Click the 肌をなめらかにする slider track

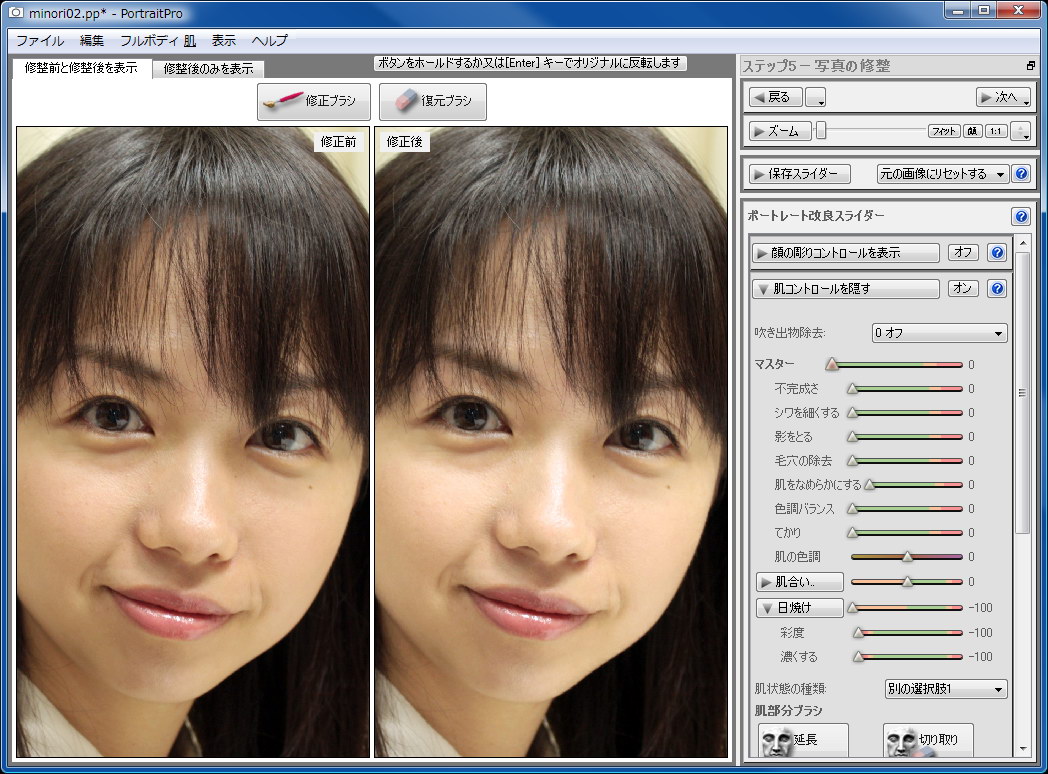point(916,485)
